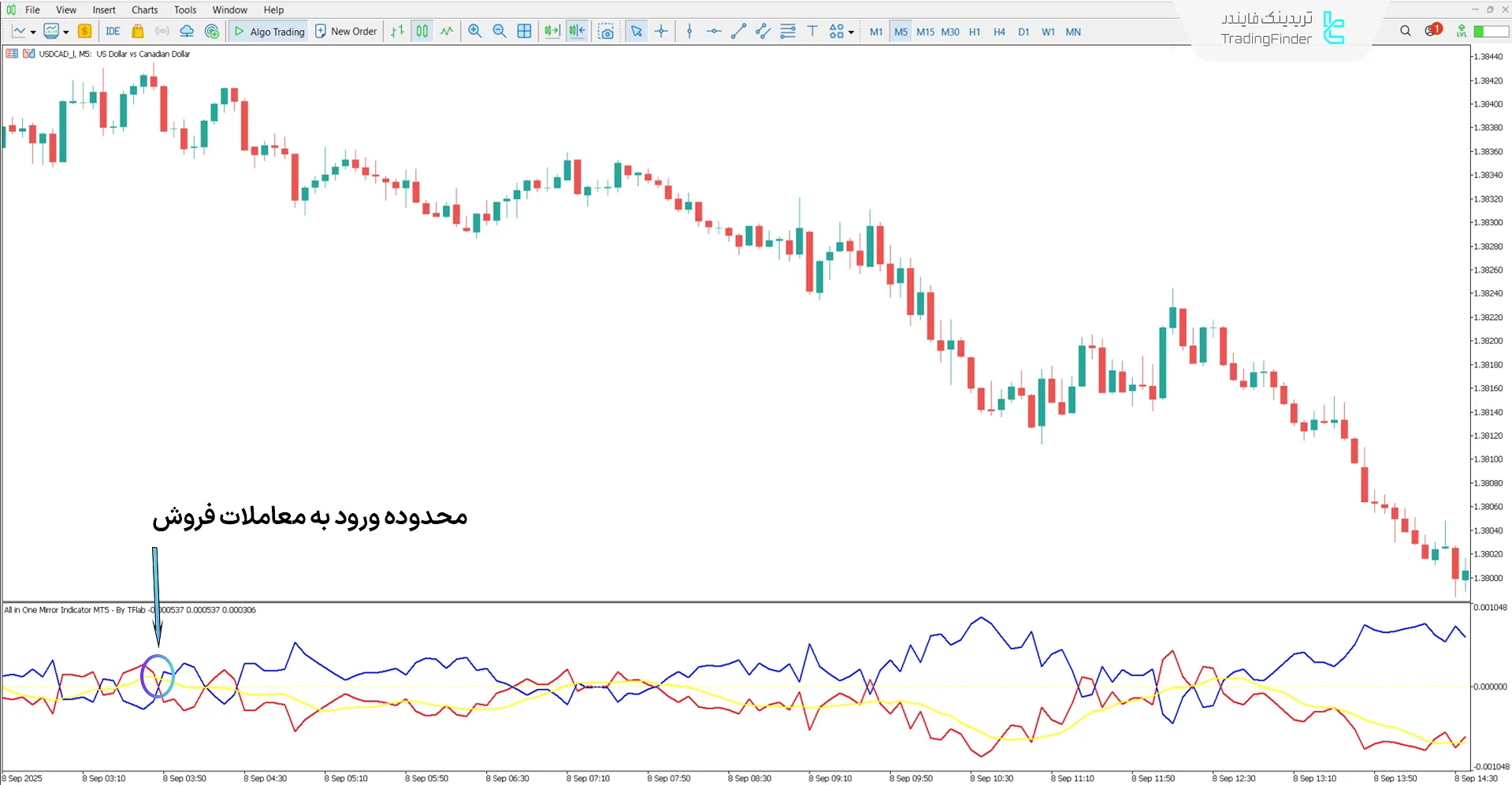Viewport: 1512px width, 785px height.
Task: Click the zoom out magnifier icon
Action: click(x=499, y=32)
